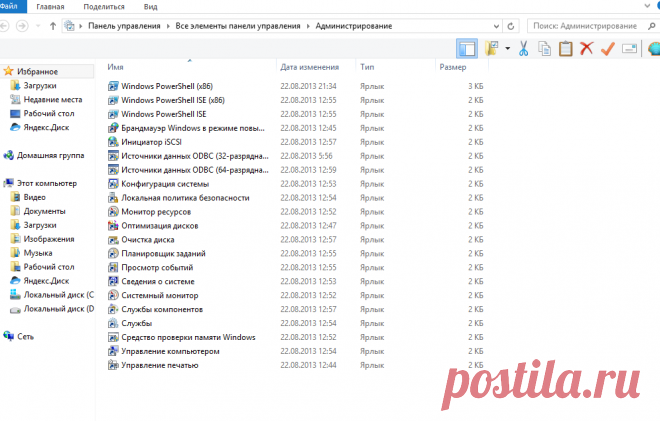
Task: Click the Монитор ресурсов icon
Action: point(113,211)
